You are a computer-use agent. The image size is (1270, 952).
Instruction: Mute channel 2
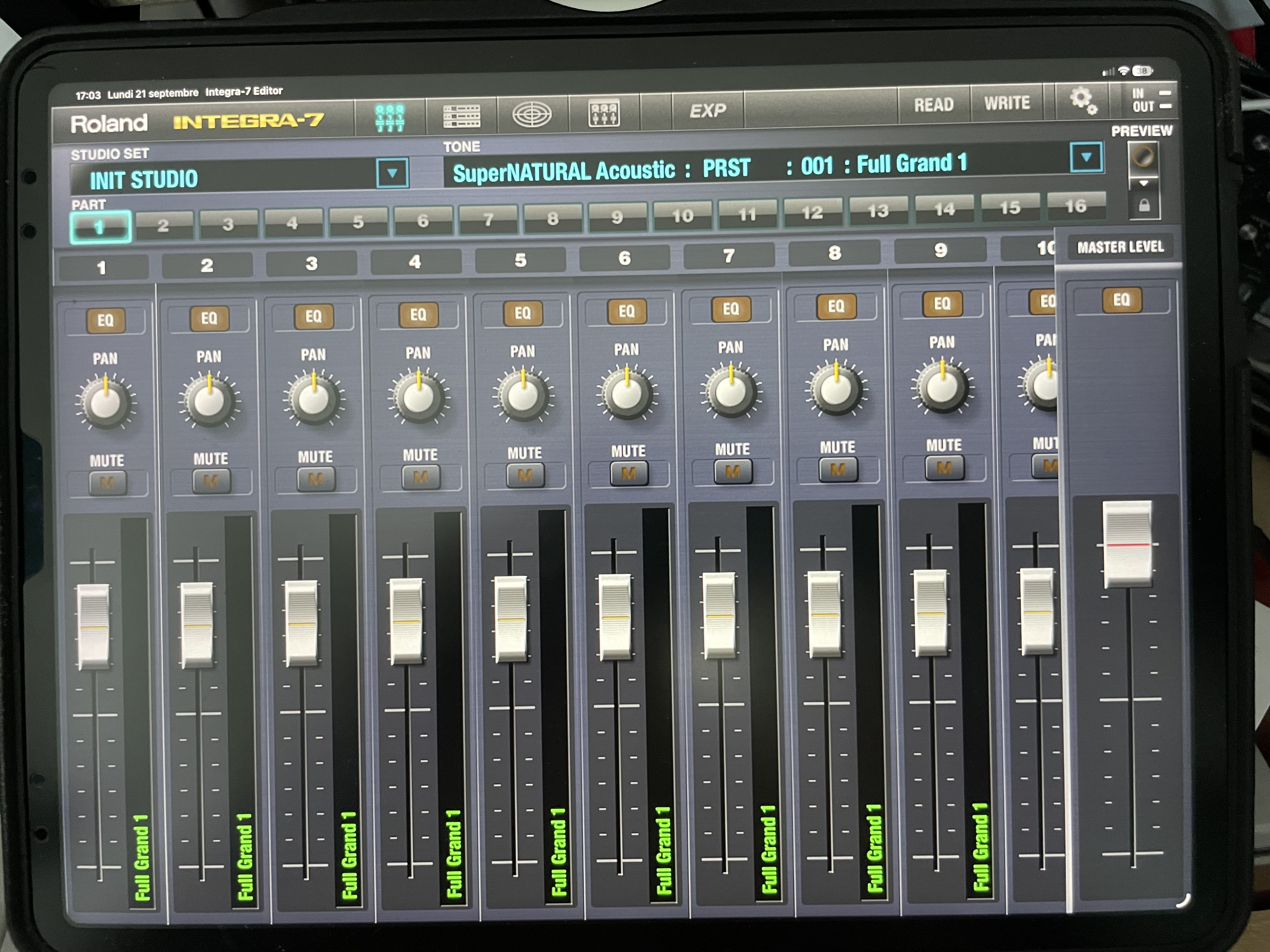coord(211,481)
